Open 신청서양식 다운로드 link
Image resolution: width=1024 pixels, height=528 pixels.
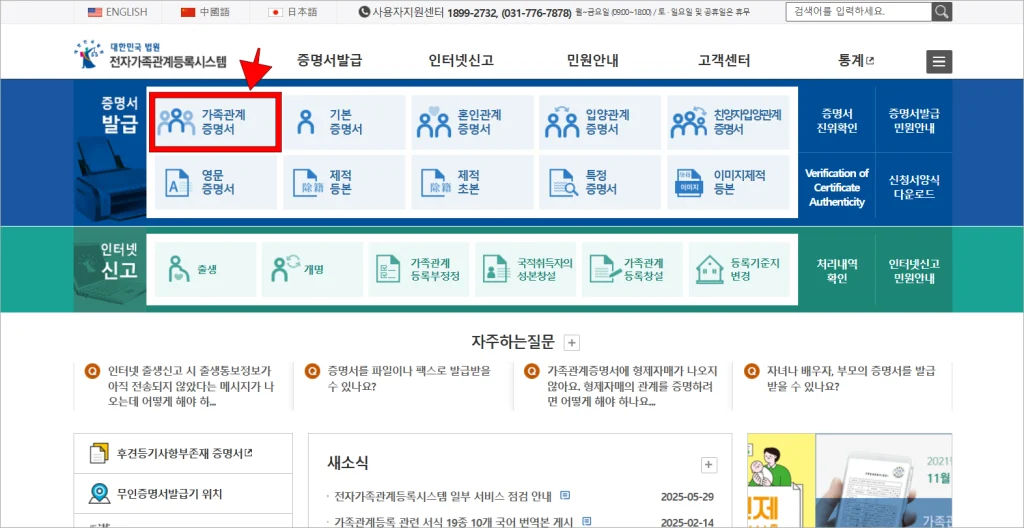click(x=914, y=188)
